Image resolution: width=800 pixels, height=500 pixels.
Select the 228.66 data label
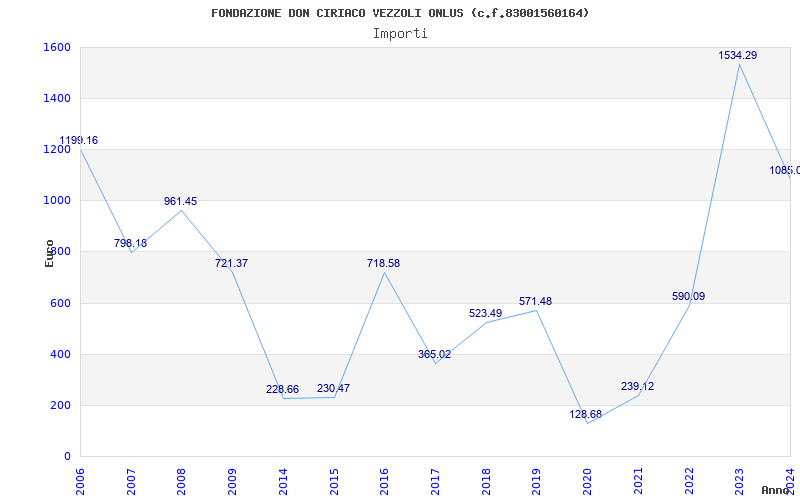282,389
